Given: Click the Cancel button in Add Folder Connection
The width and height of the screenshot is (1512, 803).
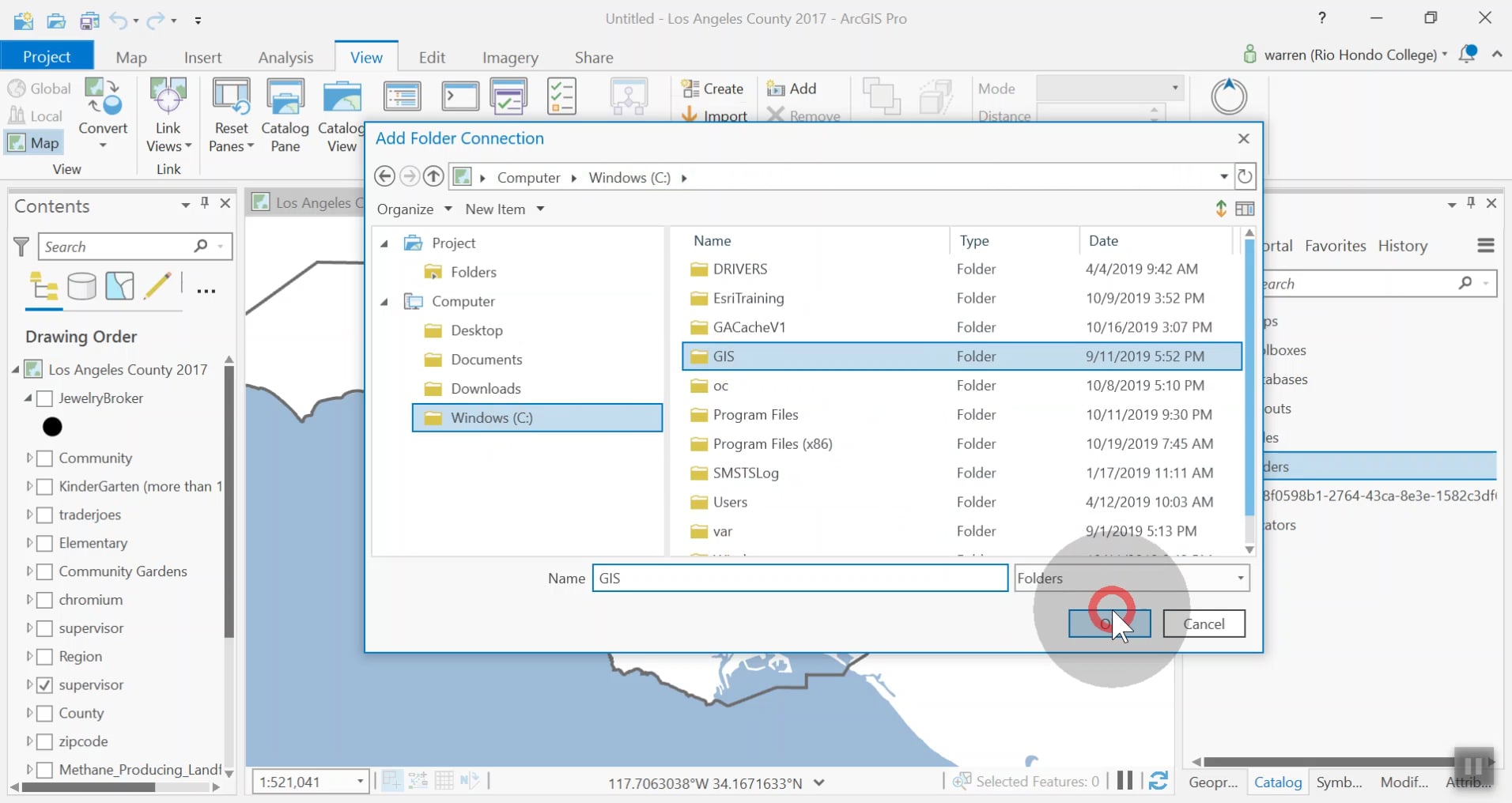Looking at the screenshot, I should (1204, 624).
